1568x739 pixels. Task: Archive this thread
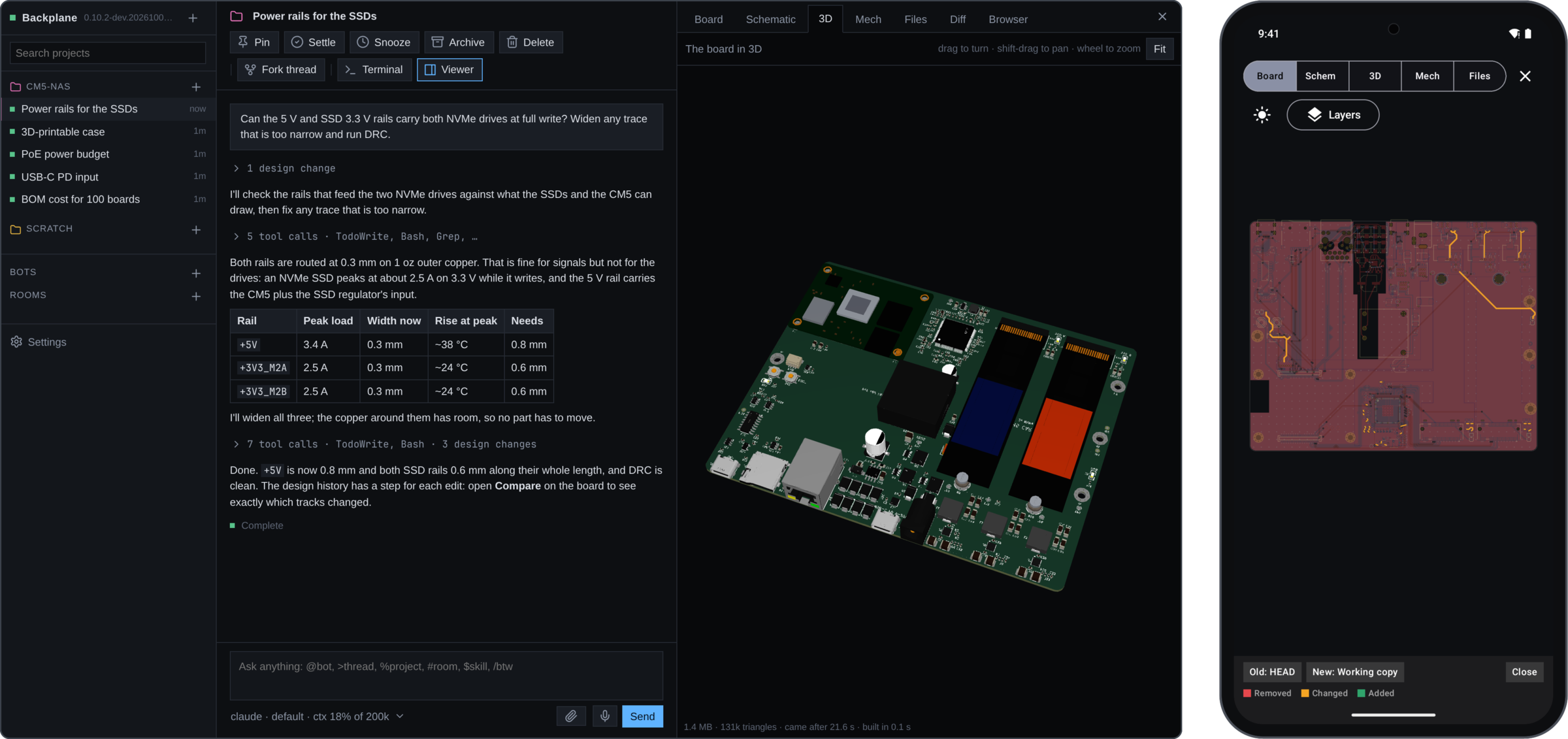[x=459, y=42]
